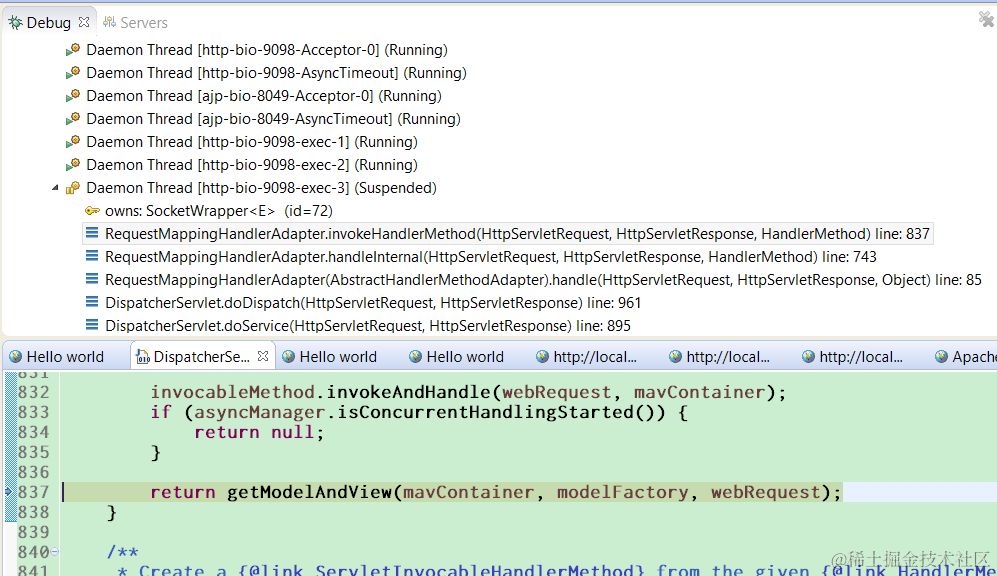Select doService stack frame line 895
The height and width of the screenshot is (576, 997).
pyautogui.click(x=368, y=326)
